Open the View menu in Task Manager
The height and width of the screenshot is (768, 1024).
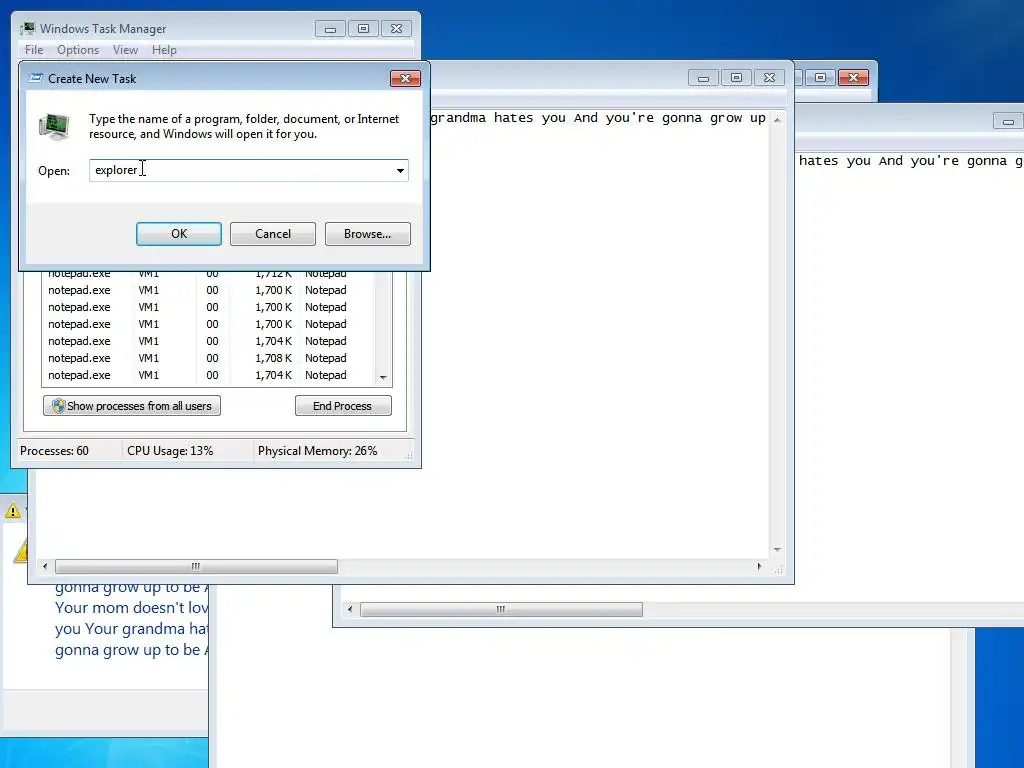(125, 50)
